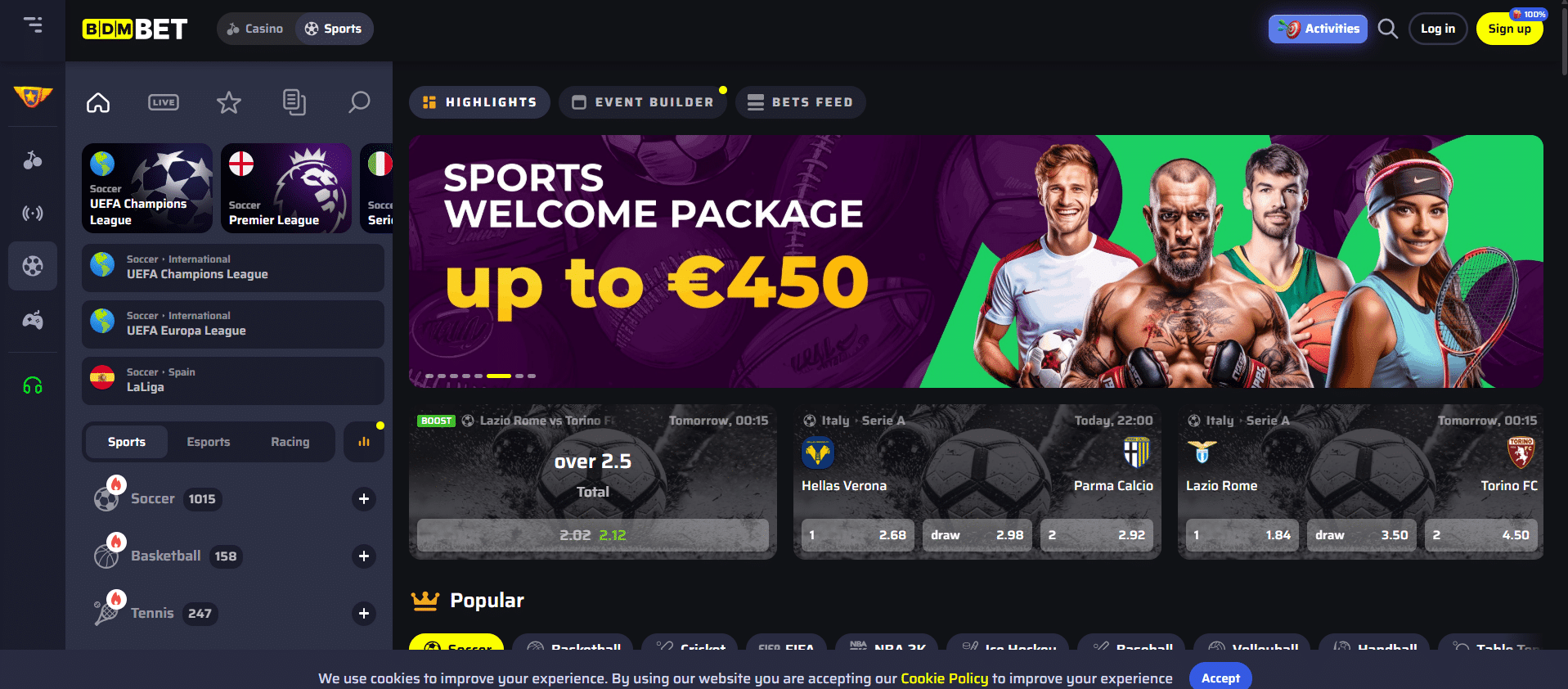Open the home icon in sports panel
Screen dimensions: 1568x689
(98, 102)
